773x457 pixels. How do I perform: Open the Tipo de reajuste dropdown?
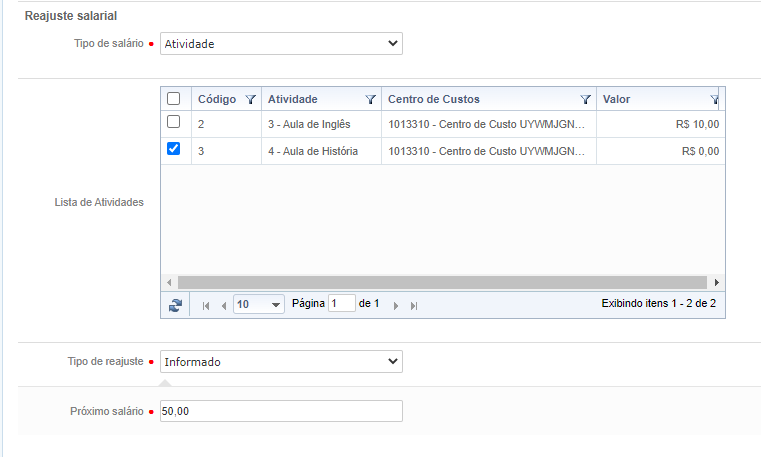tap(281, 361)
